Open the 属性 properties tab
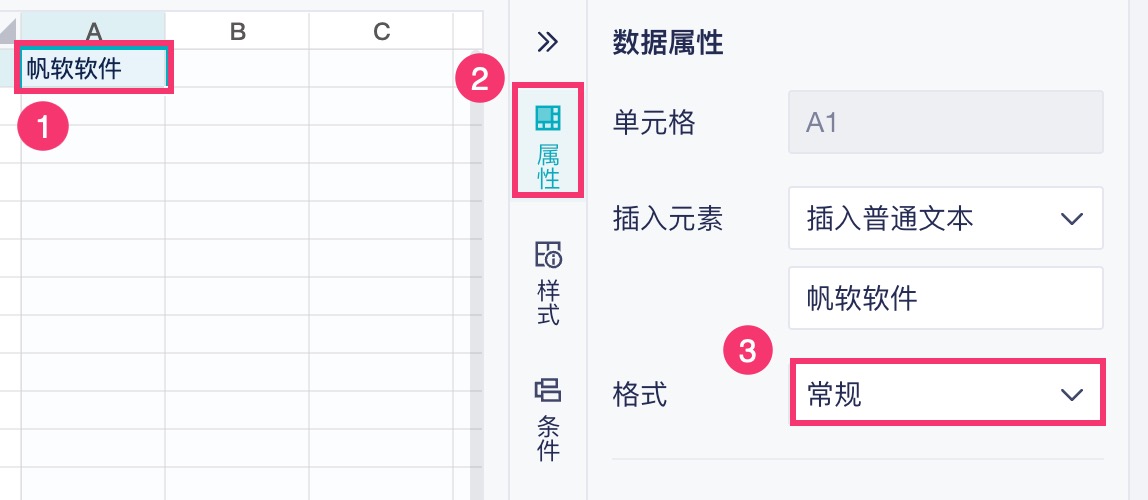Image resolution: width=1148 pixels, height=500 pixels. coord(548,142)
